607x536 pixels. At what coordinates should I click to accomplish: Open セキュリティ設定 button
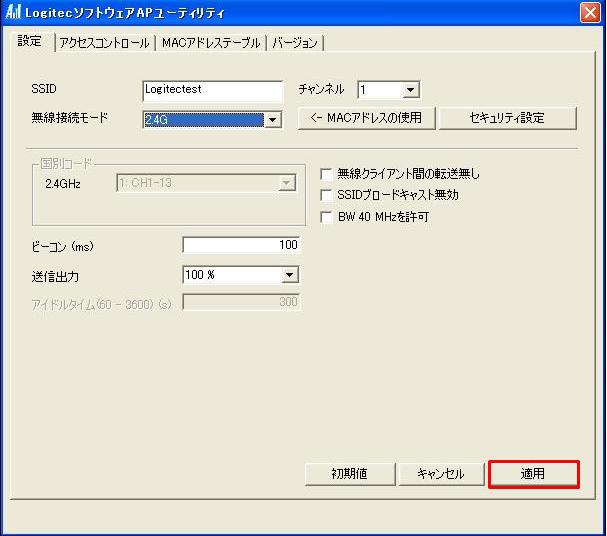click(508, 118)
